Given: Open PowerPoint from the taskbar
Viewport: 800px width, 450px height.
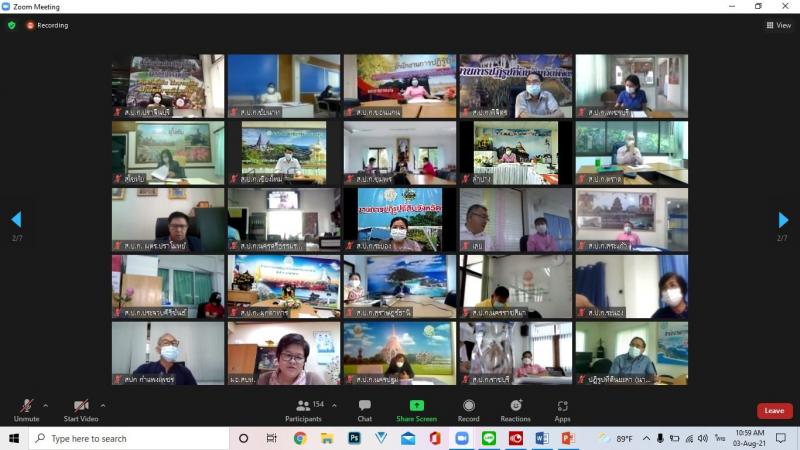Looking at the screenshot, I should coord(568,438).
